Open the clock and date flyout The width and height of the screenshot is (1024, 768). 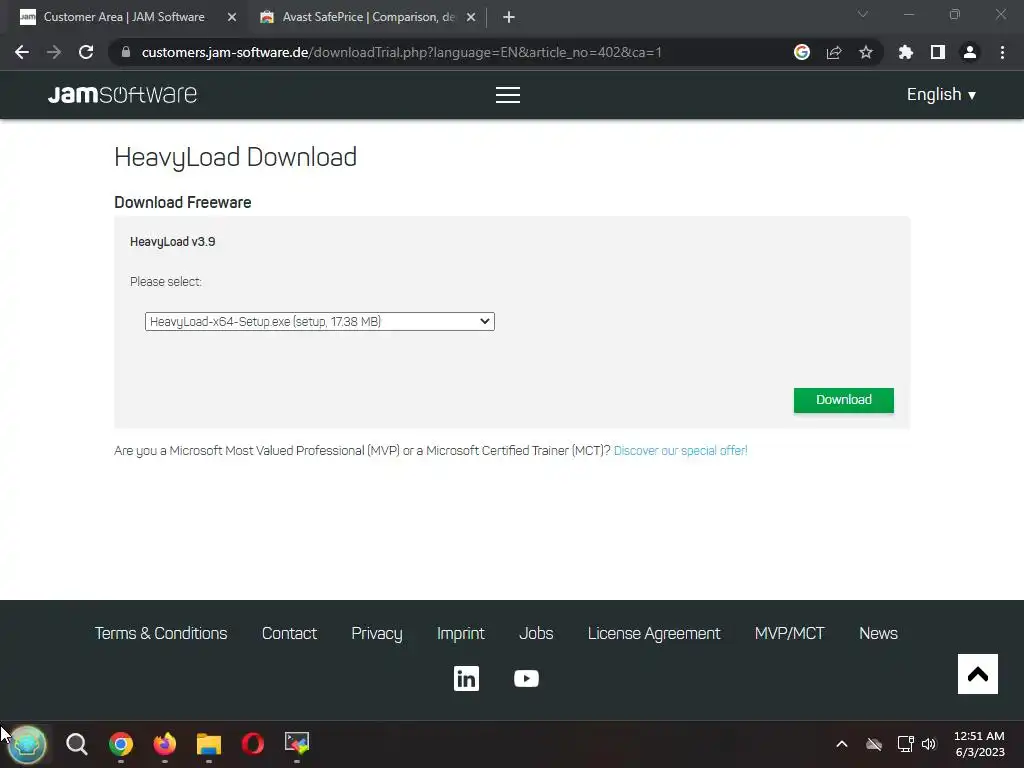pyautogui.click(x=979, y=744)
